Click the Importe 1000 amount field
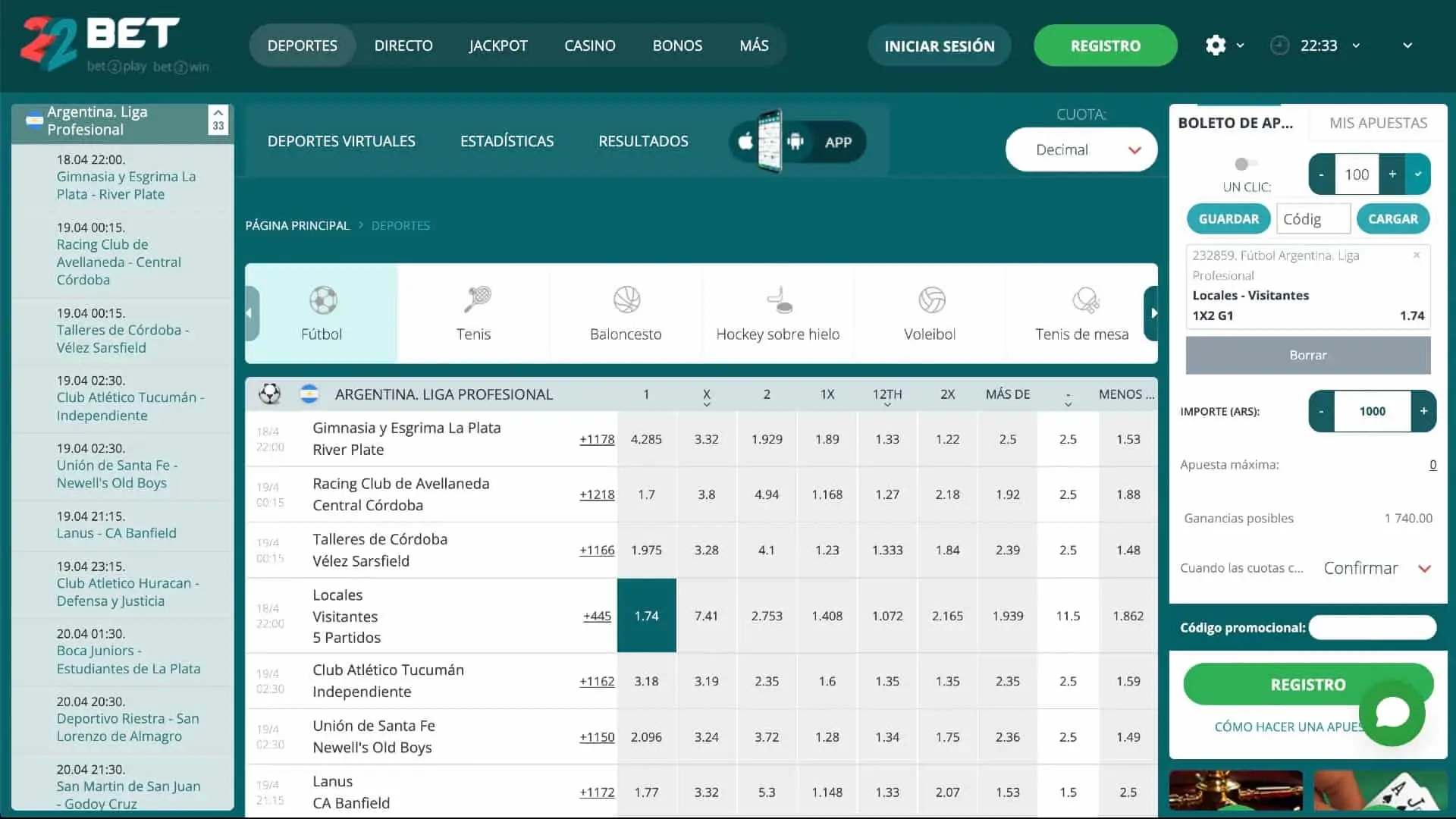 [1373, 411]
